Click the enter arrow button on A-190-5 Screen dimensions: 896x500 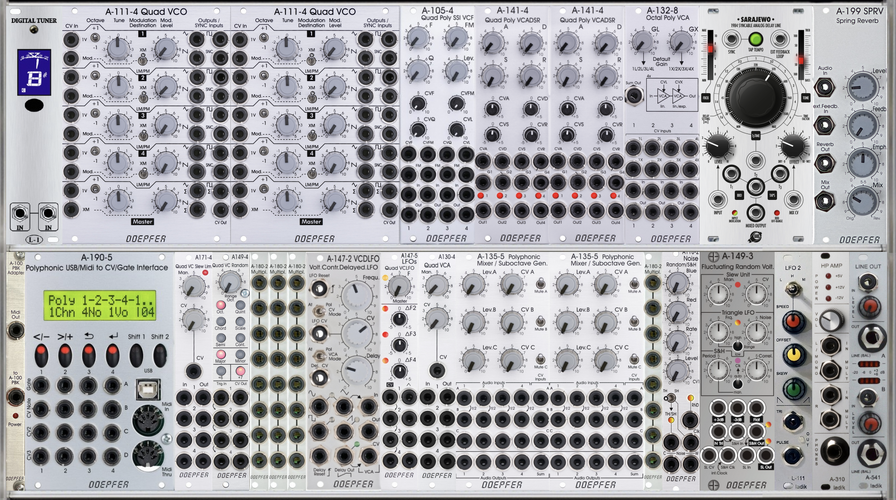tap(113, 355)
